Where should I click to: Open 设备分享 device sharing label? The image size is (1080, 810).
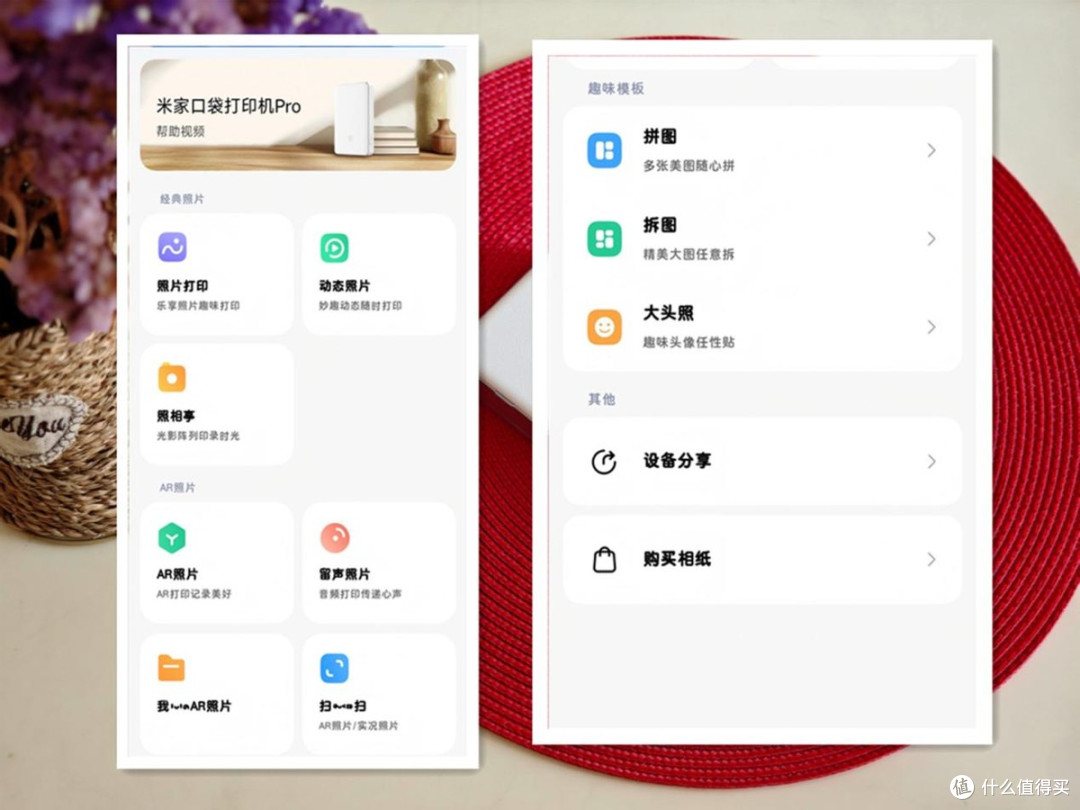coord(677,461)
